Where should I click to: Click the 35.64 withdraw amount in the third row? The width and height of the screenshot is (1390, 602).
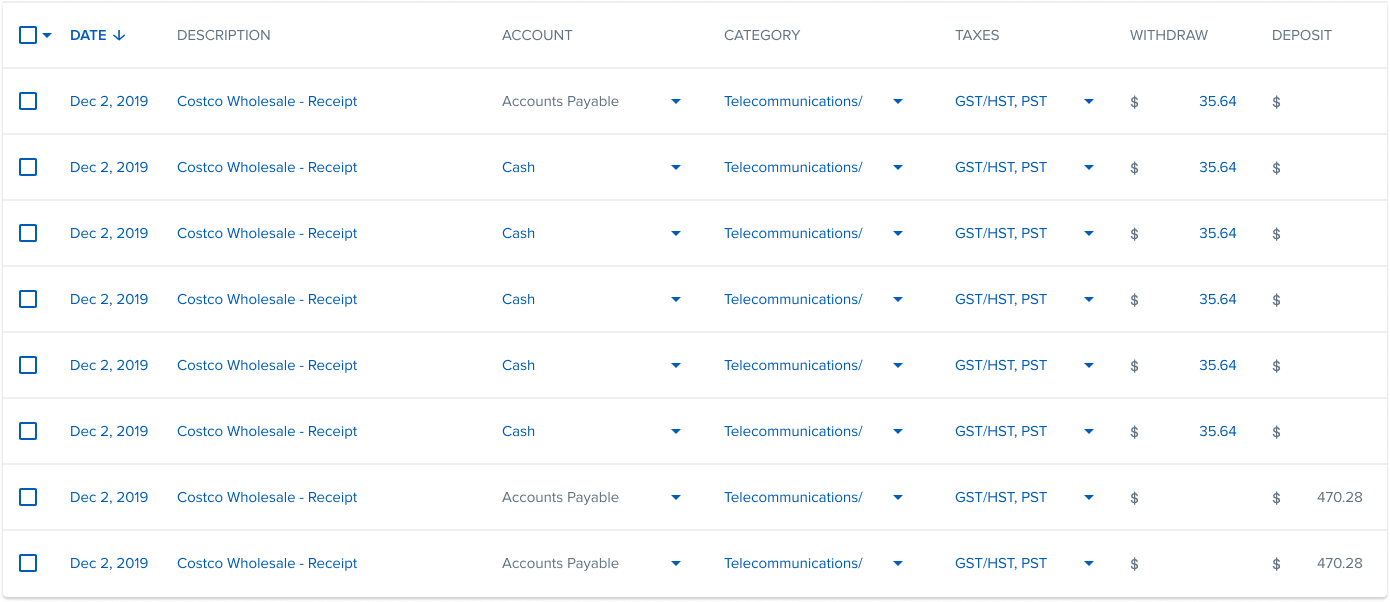coord(1217,233)
